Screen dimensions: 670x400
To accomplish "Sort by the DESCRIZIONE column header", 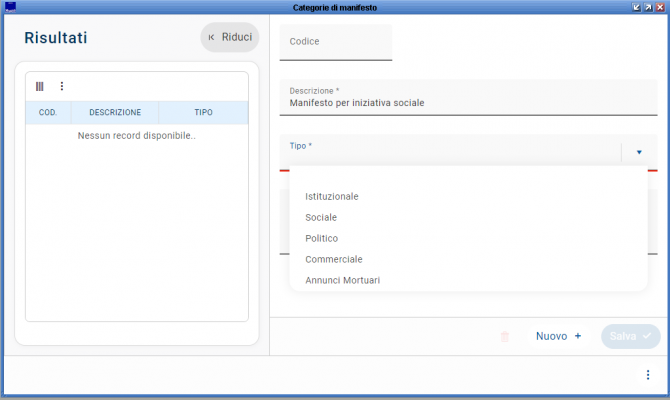I will [115, 112].
